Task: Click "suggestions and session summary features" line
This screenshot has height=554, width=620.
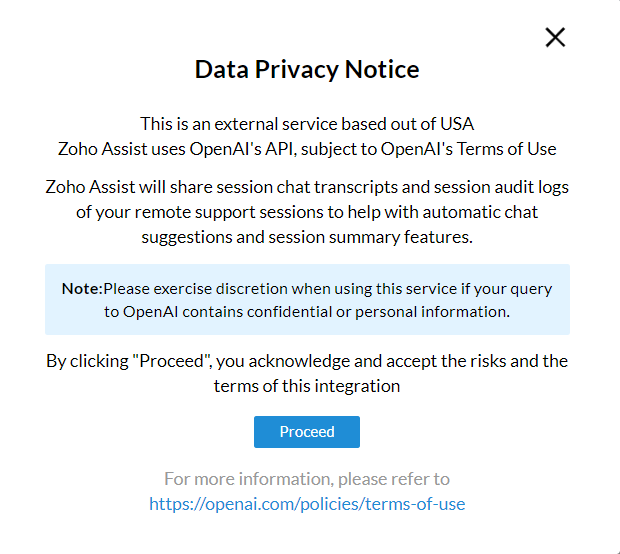Action: tap(307, 236)
